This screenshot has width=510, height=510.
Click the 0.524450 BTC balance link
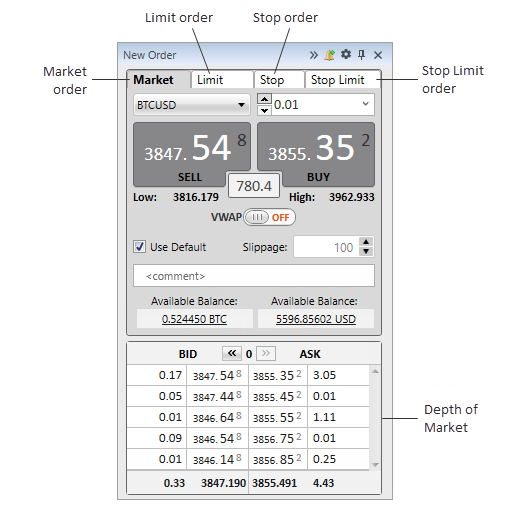[x=194, y=319]
